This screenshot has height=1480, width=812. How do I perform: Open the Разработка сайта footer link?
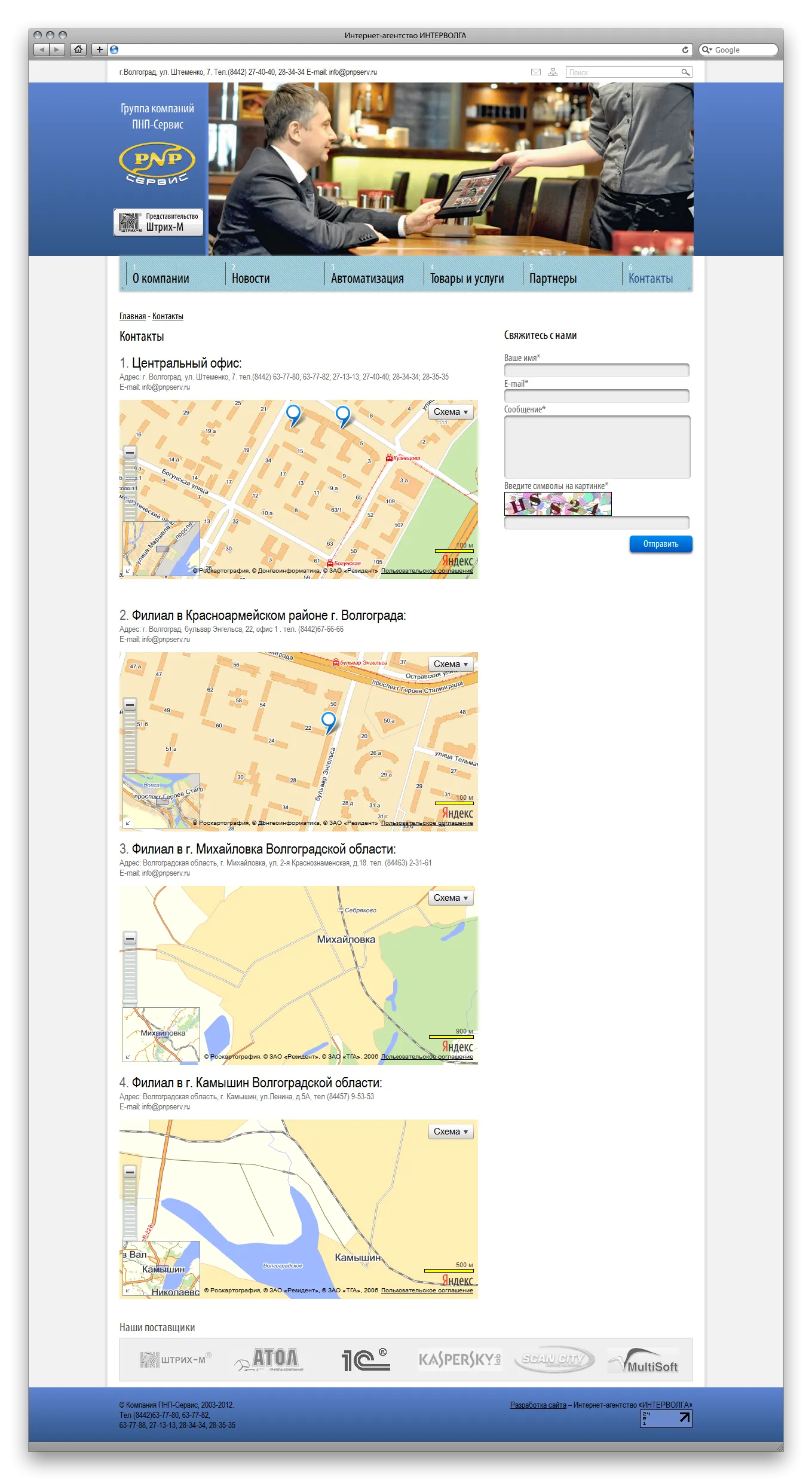538,1405
